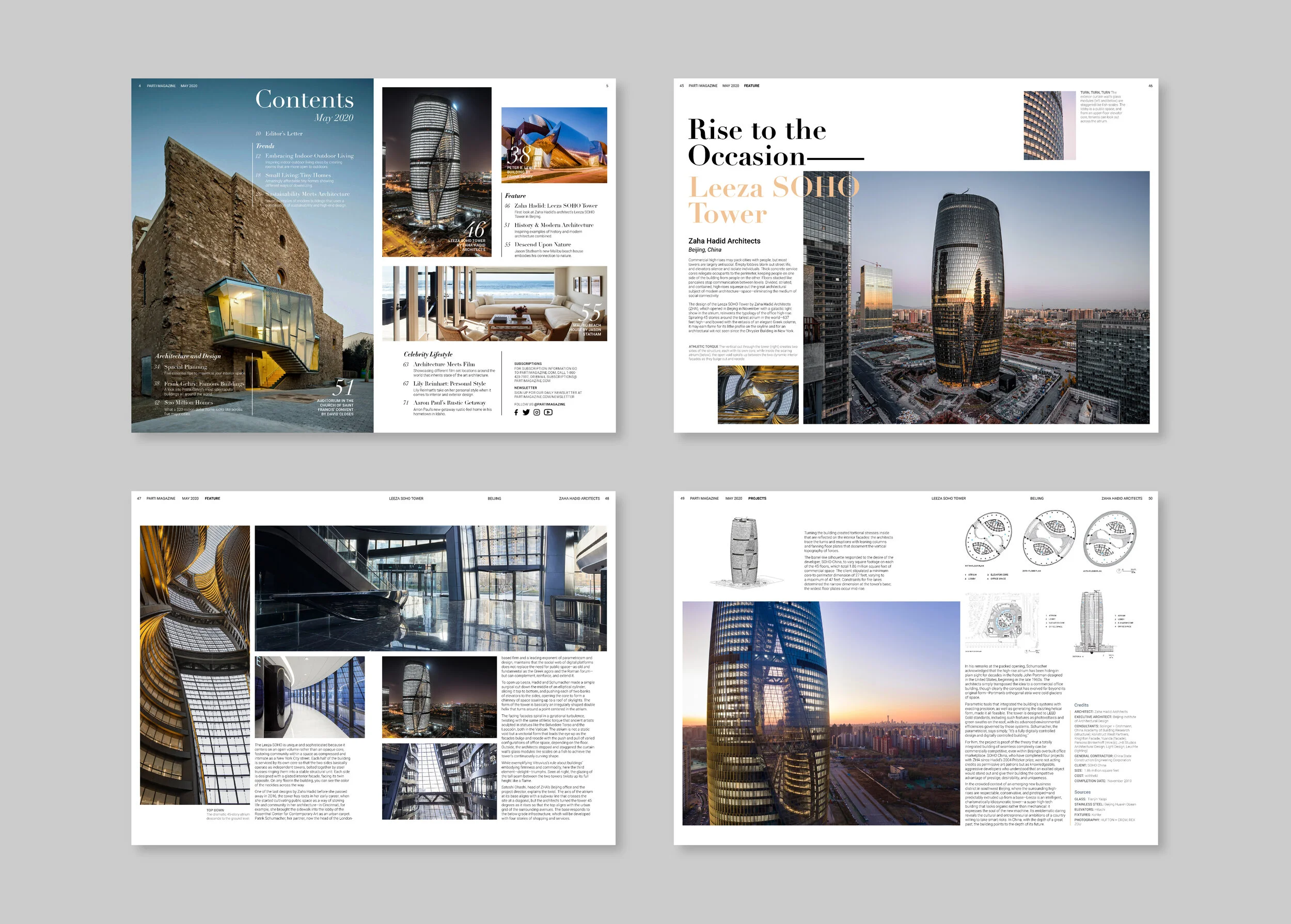Viewport: 1291px width, 924px height.
Task: Click 'Spacial Planning' contents entry
Action: click(185, 367)
